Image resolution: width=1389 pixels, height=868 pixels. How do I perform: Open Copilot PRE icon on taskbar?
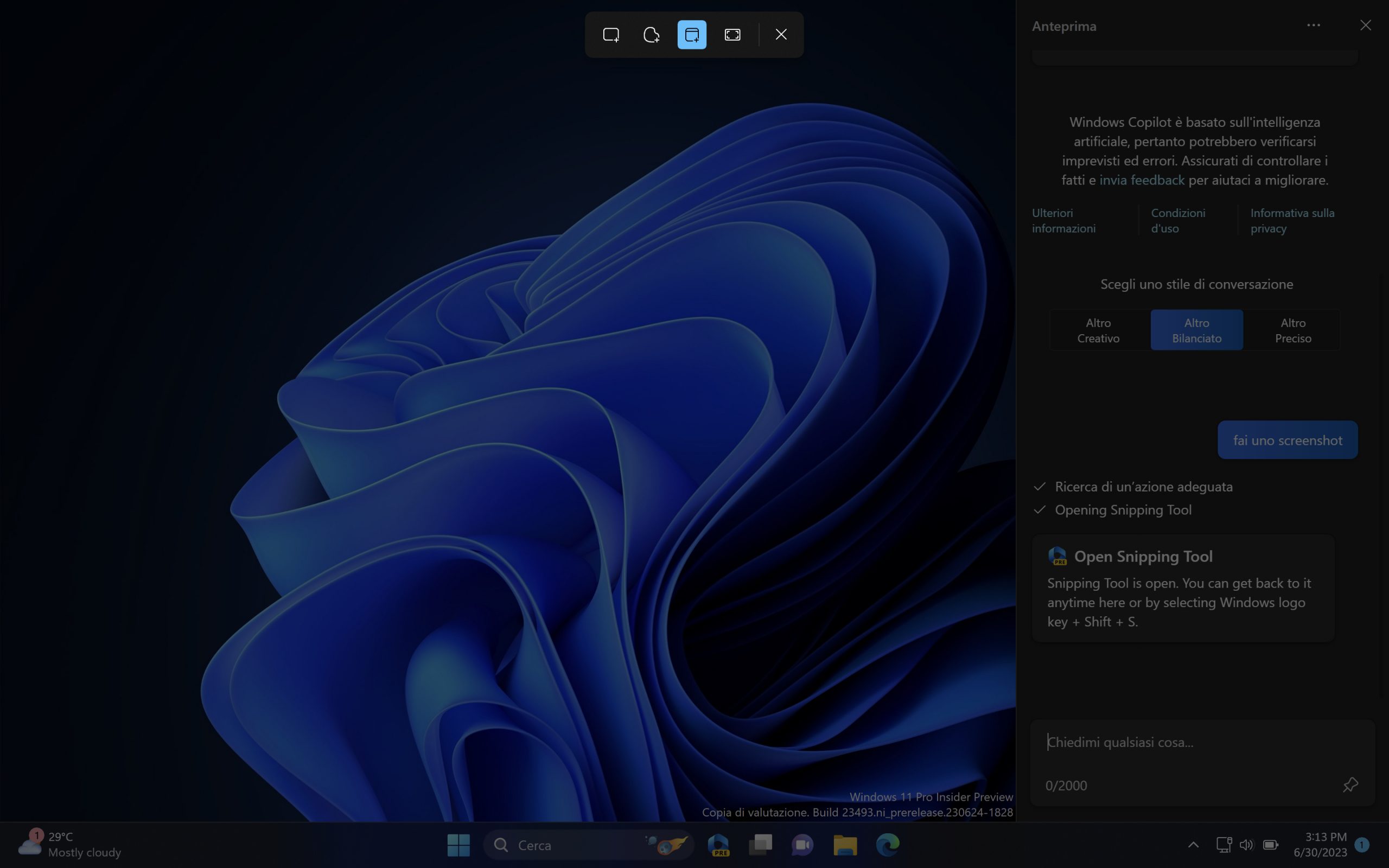pos(718,845)
